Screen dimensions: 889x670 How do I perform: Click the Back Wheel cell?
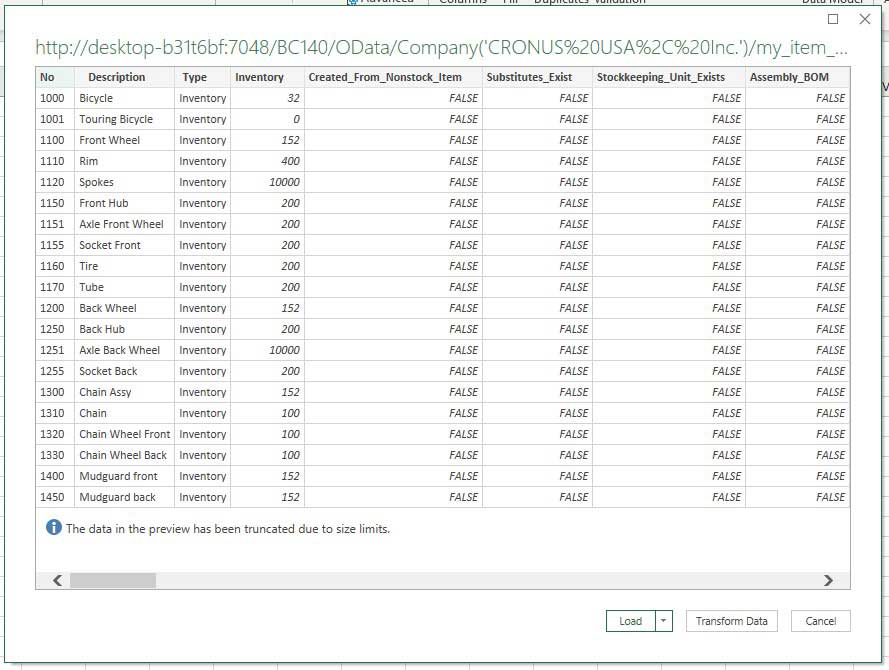click(125, 308)
